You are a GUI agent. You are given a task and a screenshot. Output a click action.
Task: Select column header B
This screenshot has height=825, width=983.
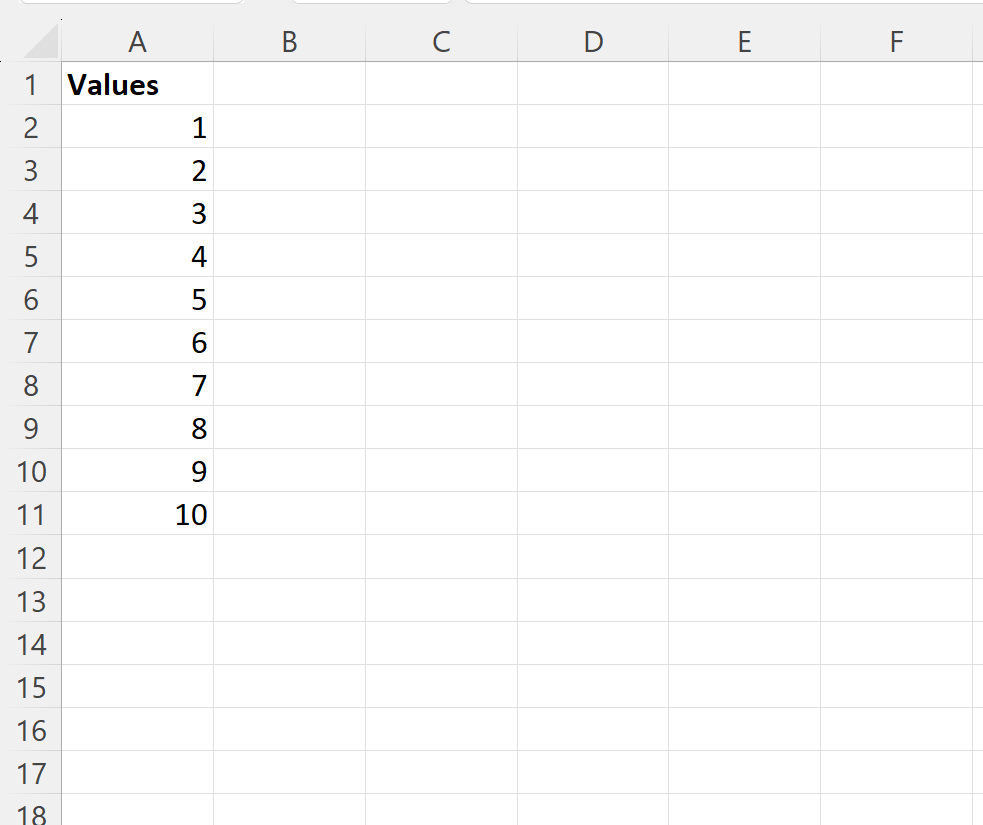(x=289, y=42)
